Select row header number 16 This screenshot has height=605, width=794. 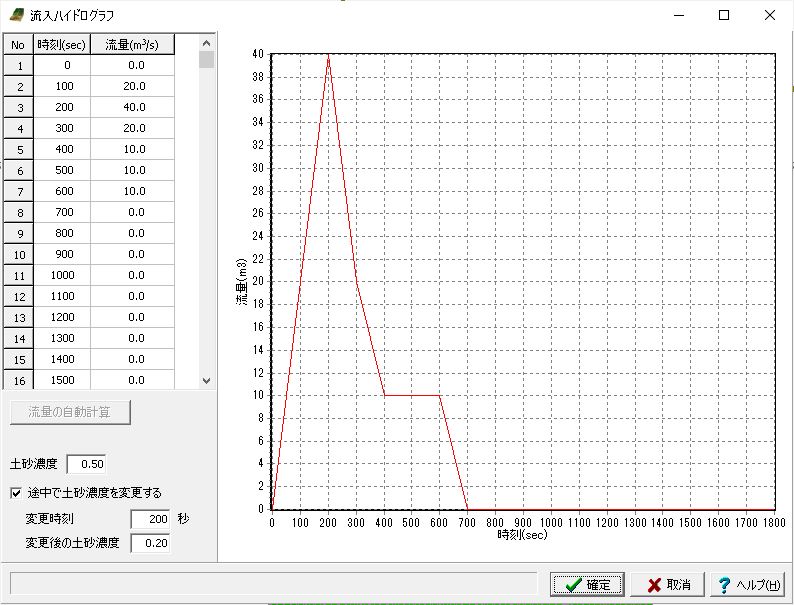tap(19, 380)
